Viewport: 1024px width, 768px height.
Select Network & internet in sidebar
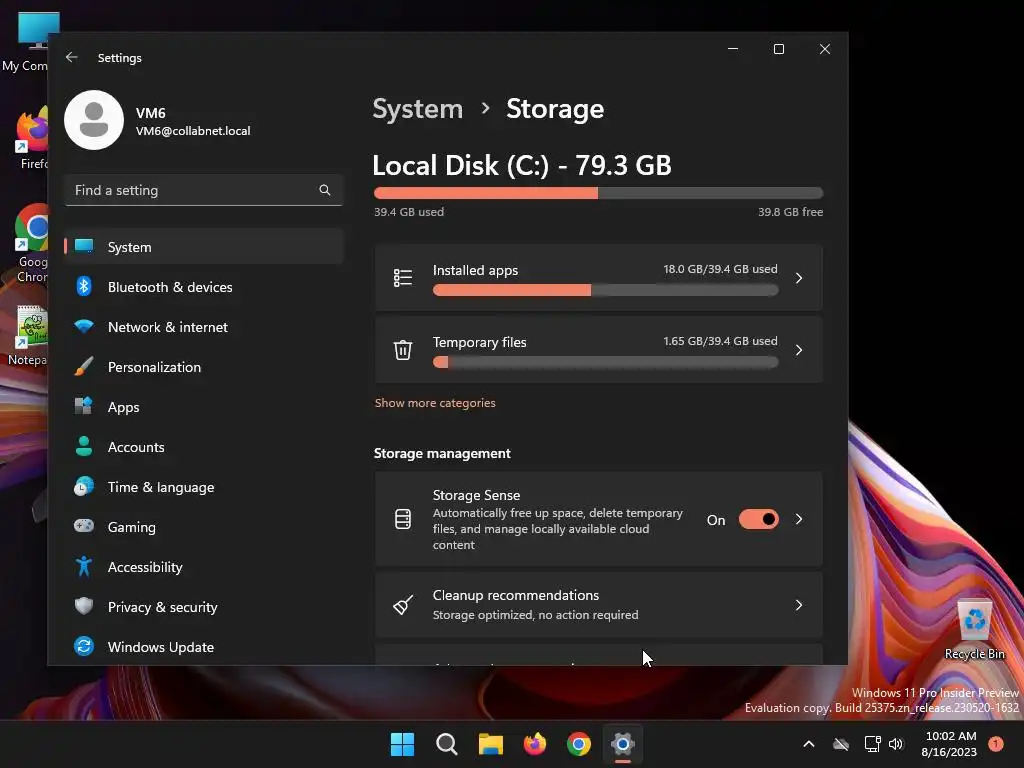click(204, 327)
